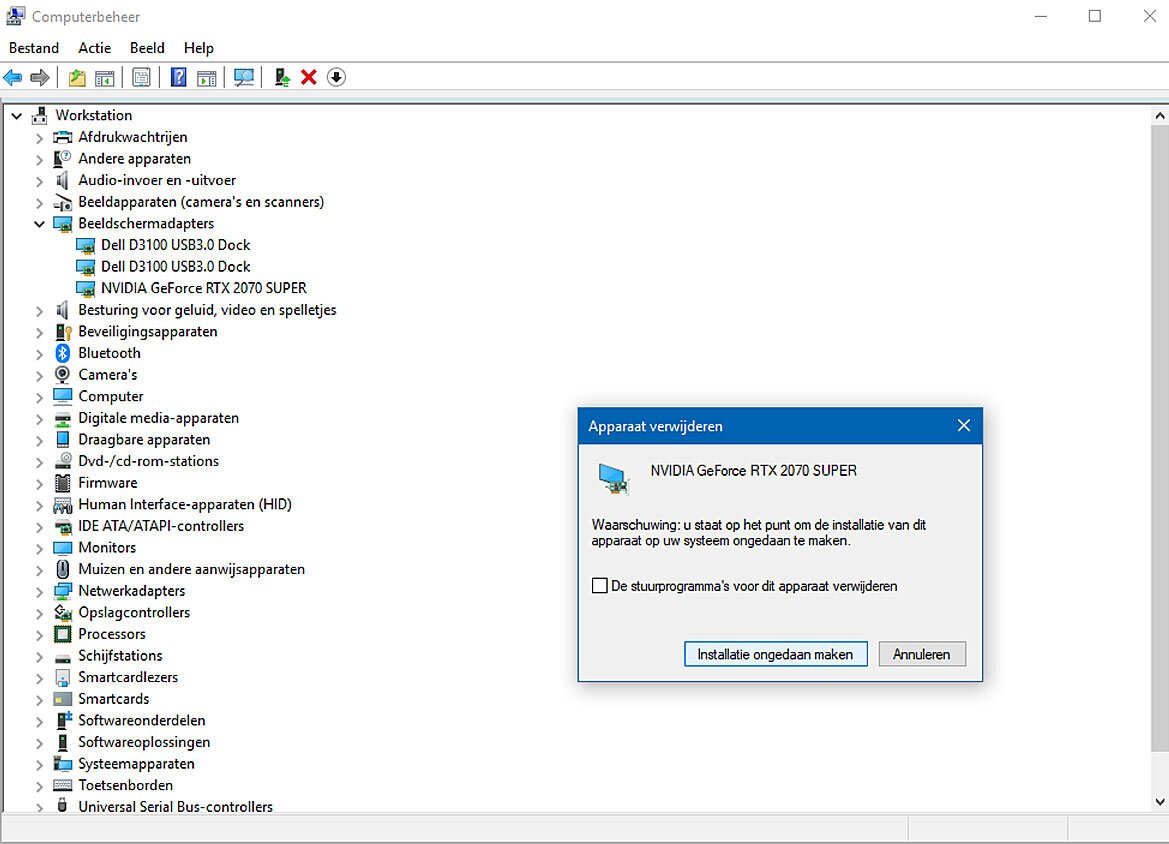Collapse the Beeldschermadapters category
Screen dimensions: 1169x844
pyautogui.click(x=40, y=224)
